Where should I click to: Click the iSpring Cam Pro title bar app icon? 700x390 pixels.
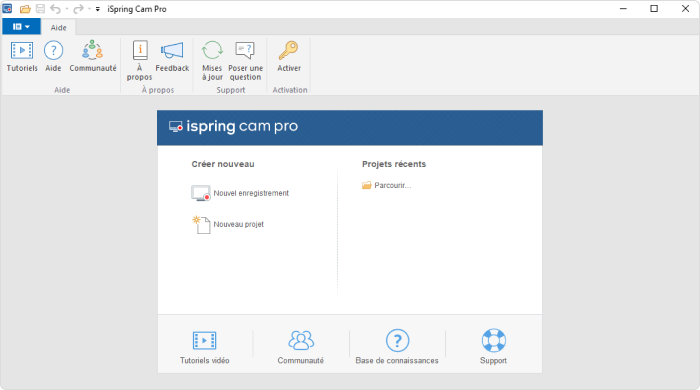(x=7, y=8)
